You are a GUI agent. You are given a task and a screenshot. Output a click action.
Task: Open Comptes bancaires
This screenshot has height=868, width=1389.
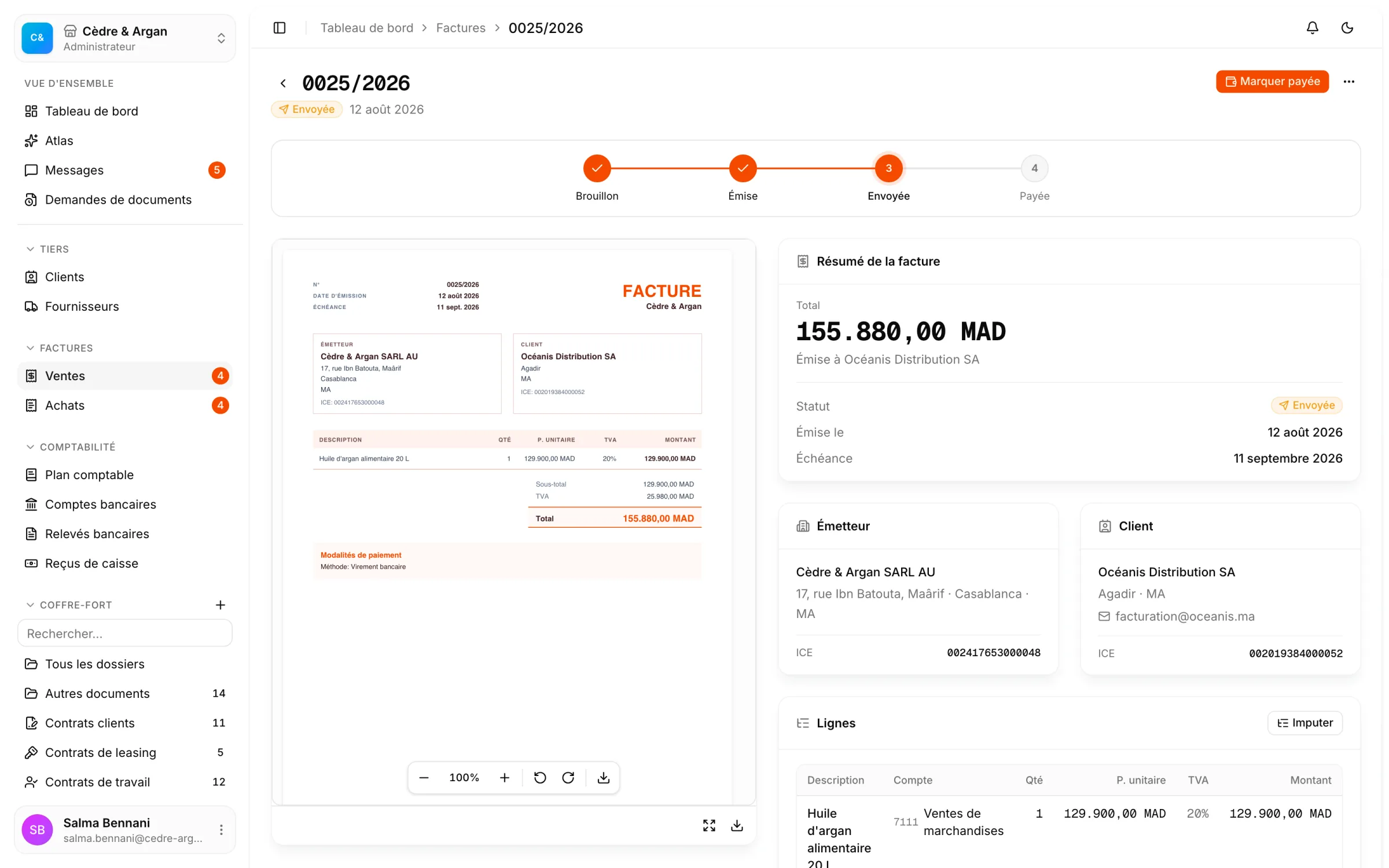[125, 505]
